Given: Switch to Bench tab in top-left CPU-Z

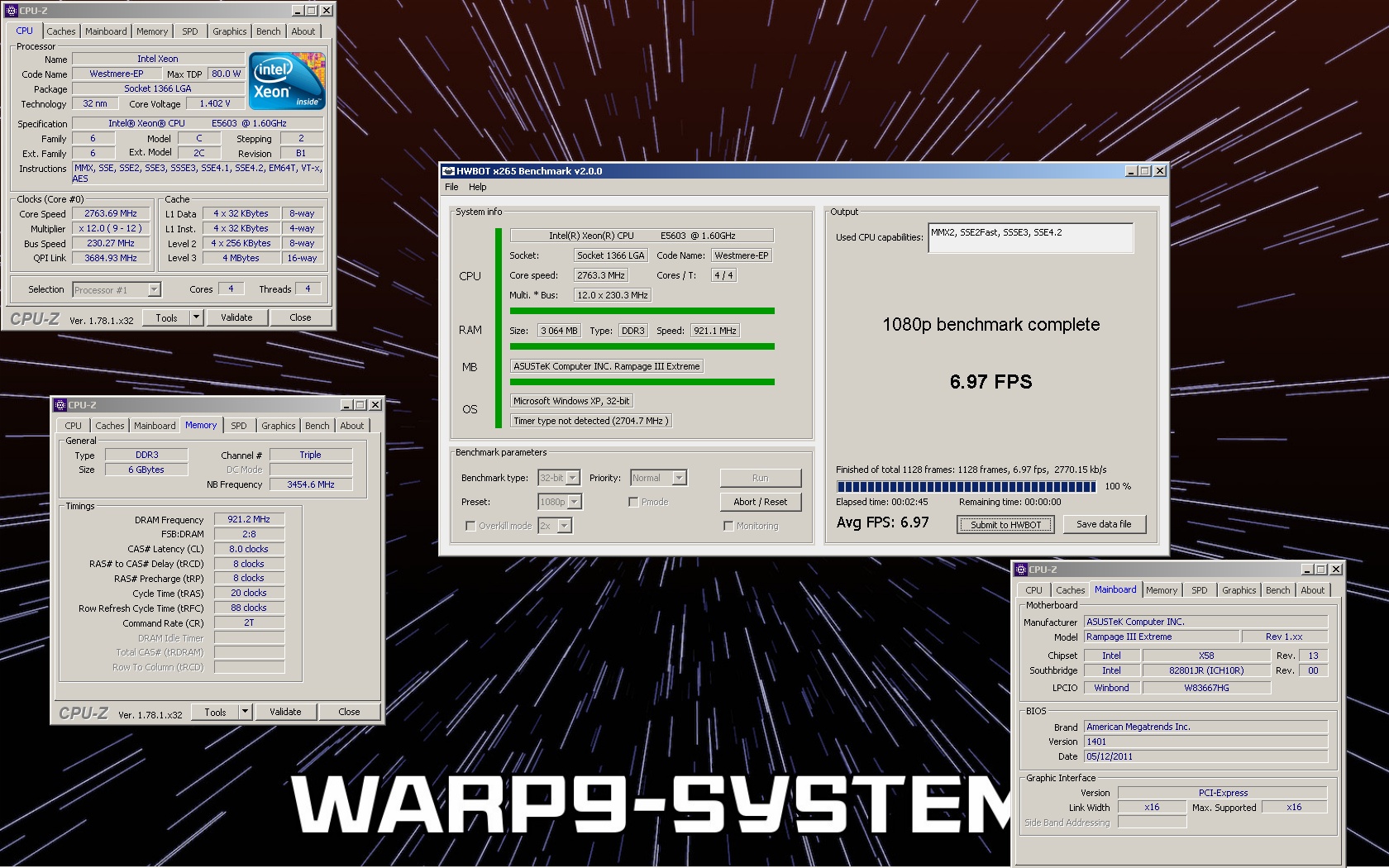Looking at the screenshot, I should pos(268,31).
